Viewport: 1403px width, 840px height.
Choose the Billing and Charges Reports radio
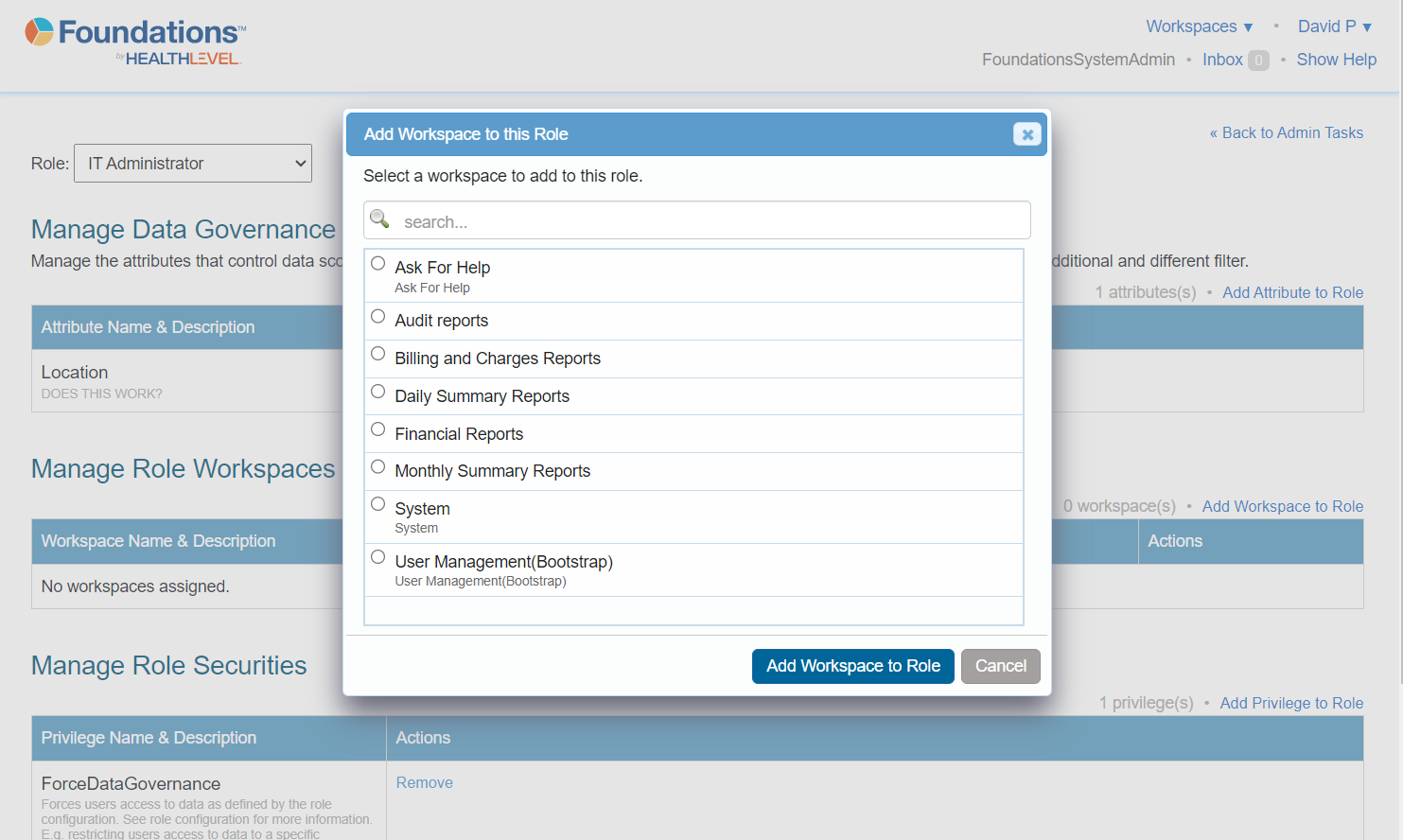click(378, 354)
